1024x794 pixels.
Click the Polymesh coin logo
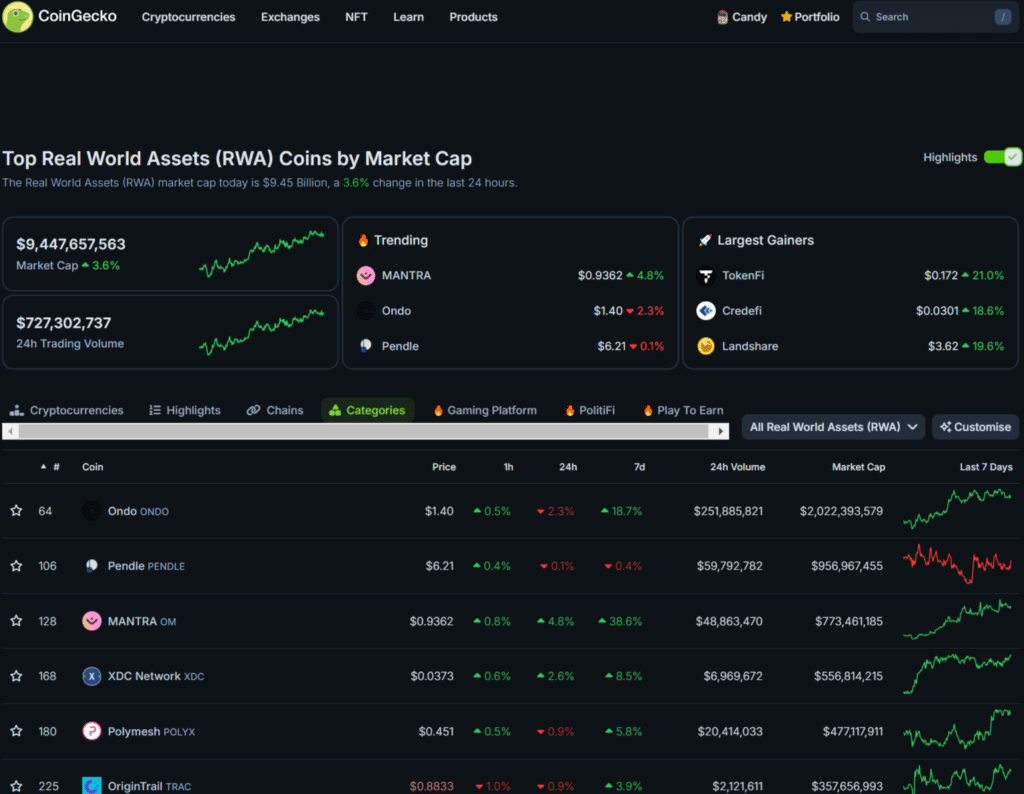tap(91, 731)
